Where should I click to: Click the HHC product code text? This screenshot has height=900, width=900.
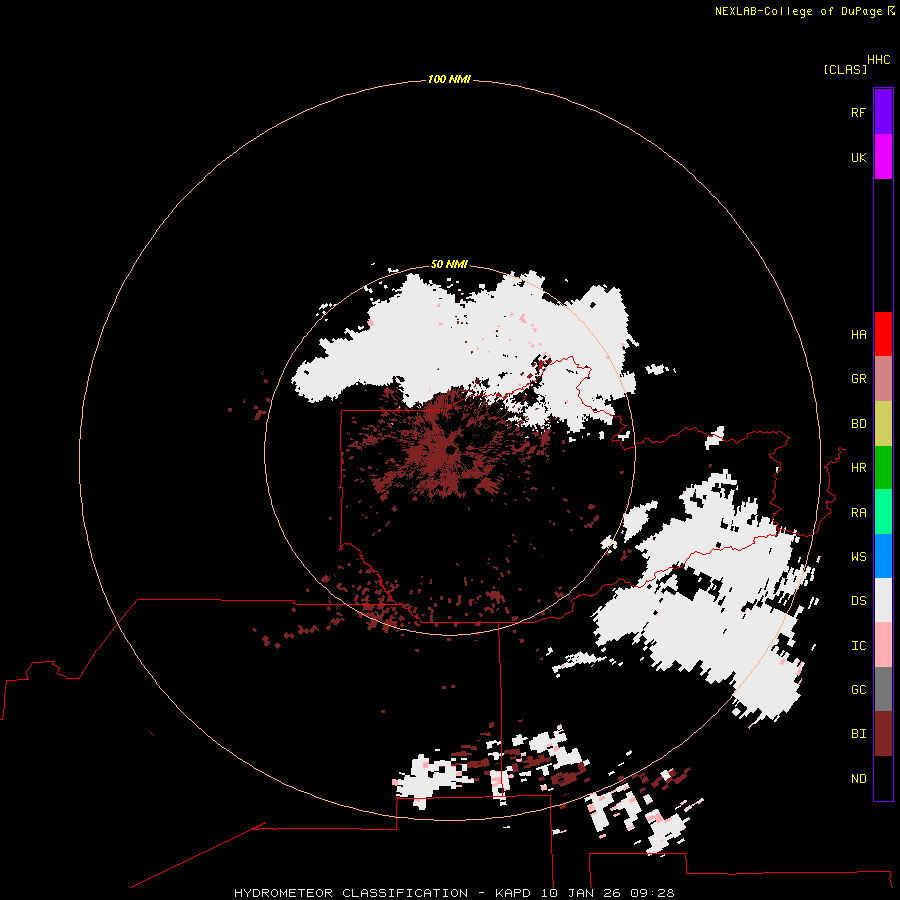(878, 60)
